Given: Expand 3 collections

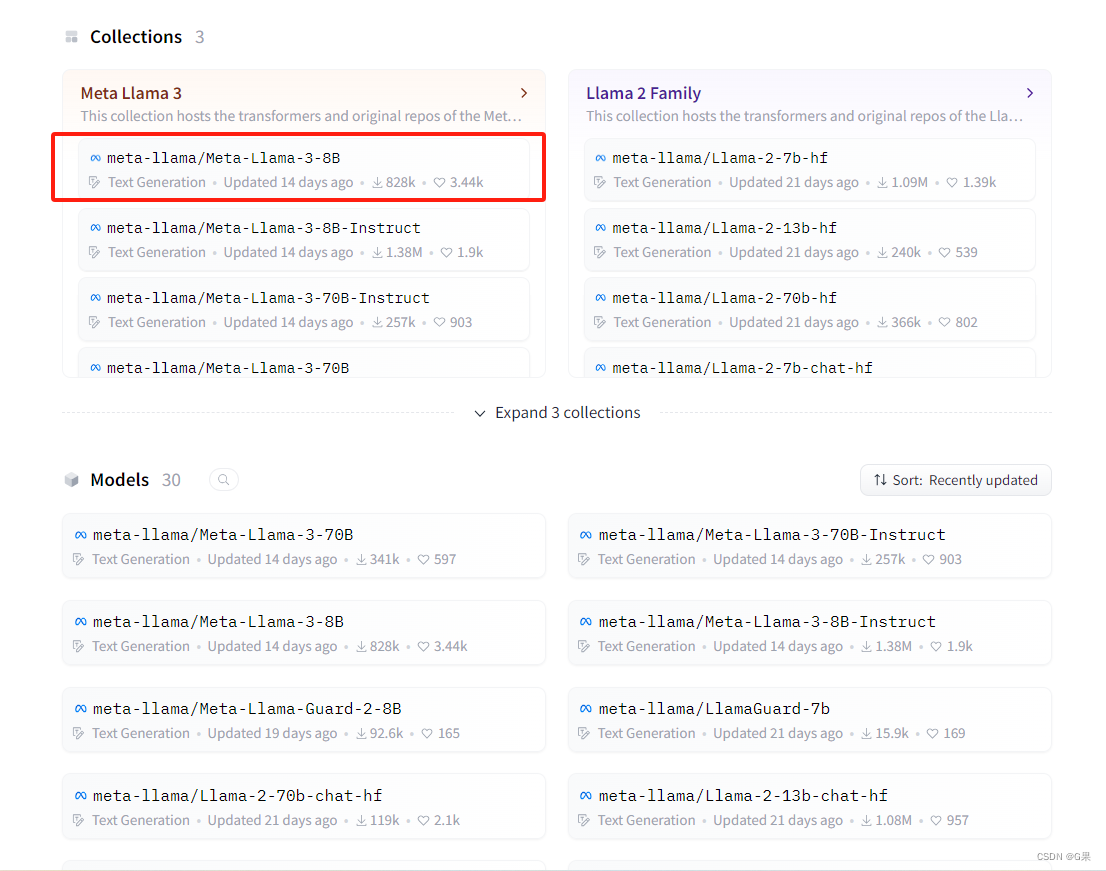Looking at the screenshot, I should pos(557,413).
